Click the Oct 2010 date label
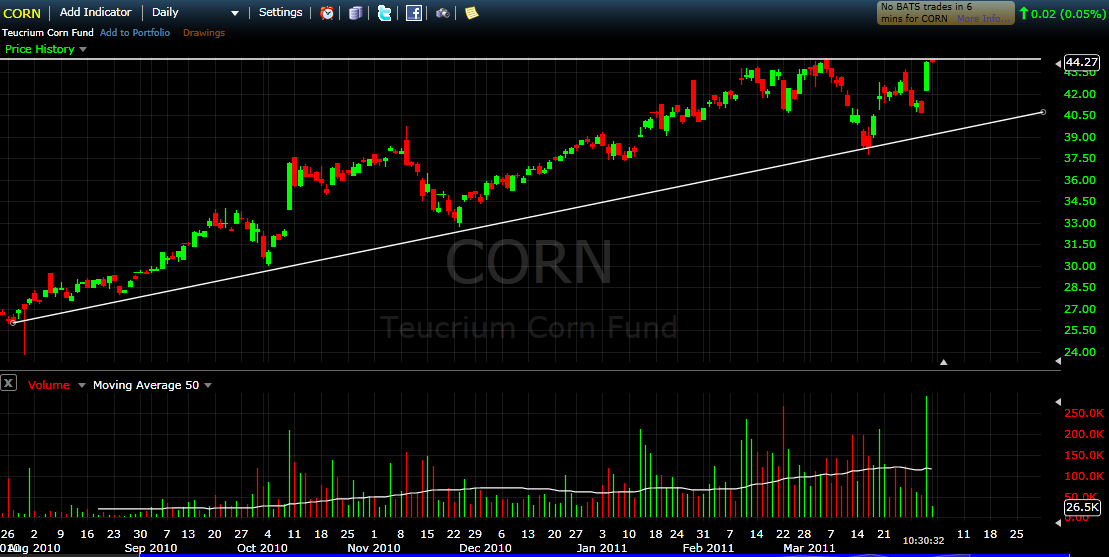 (262, 548)
